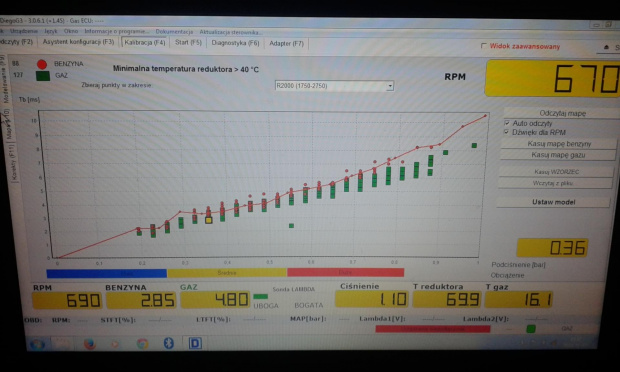Click the blue load range bar
The image size is (620, 372).
click(x=106, y=273)
